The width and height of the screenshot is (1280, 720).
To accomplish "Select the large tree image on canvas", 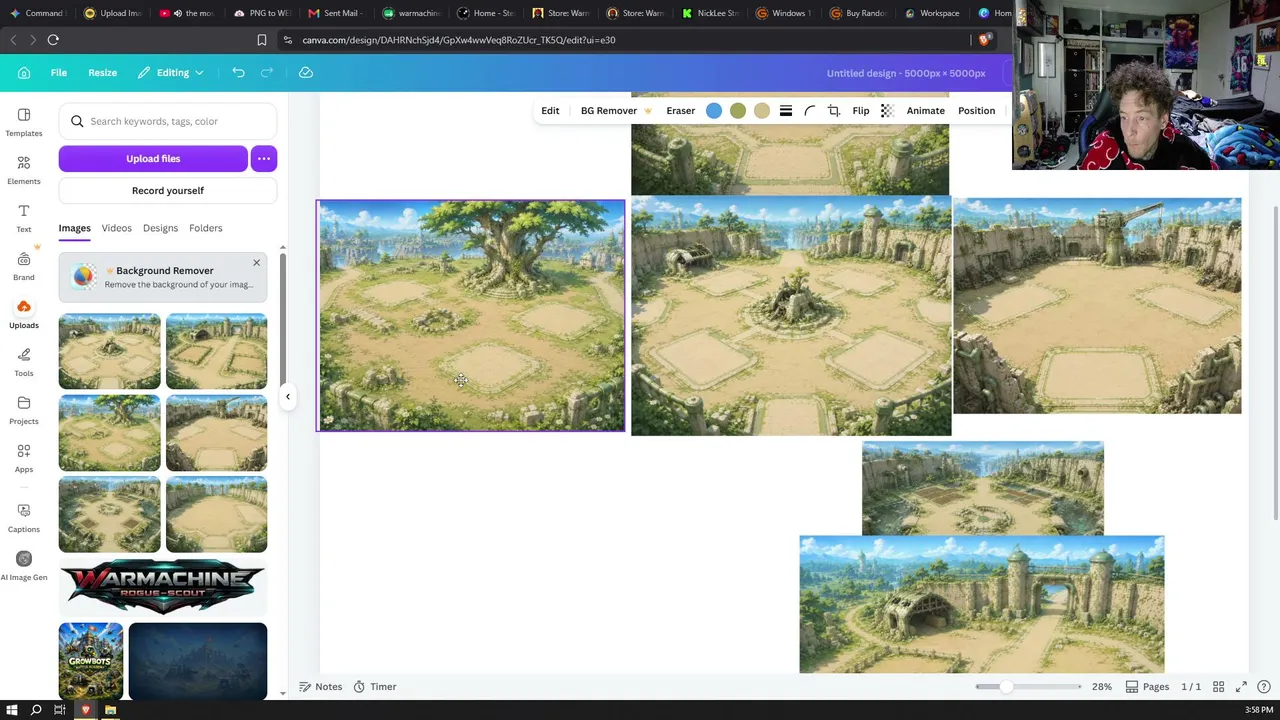I will click(x=471, y=316).
